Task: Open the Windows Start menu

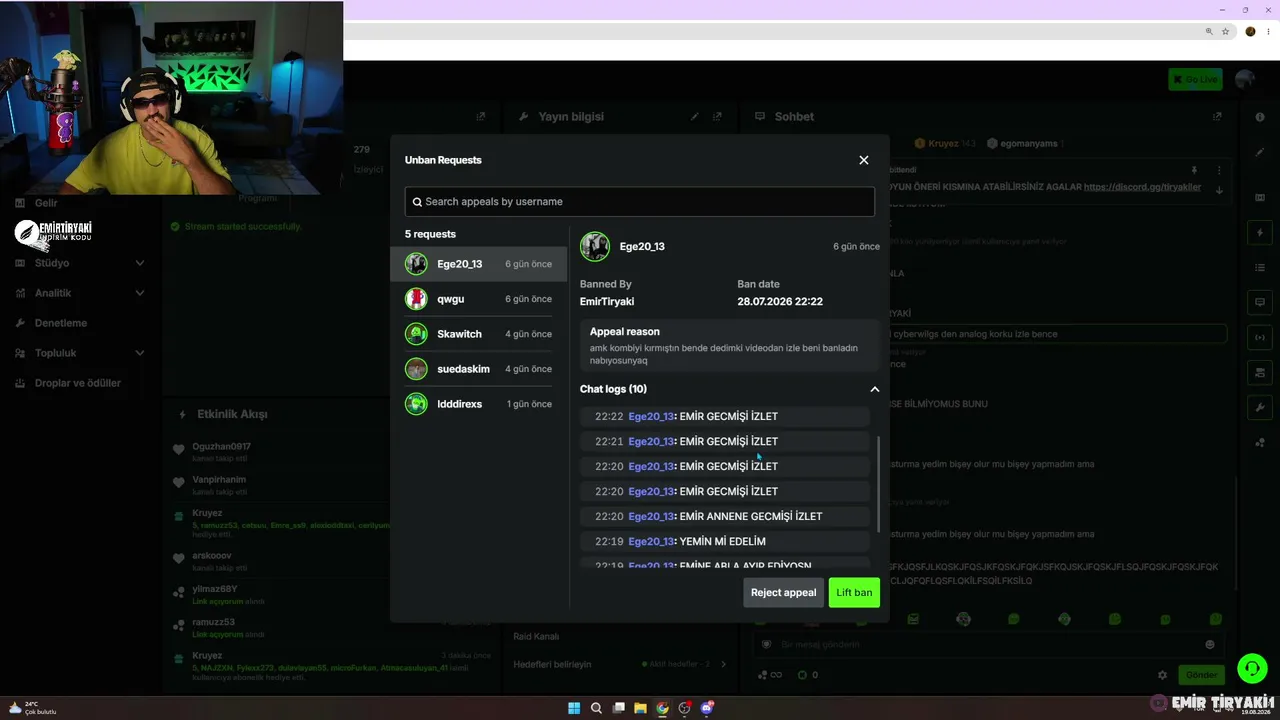Action: point(574,708)
